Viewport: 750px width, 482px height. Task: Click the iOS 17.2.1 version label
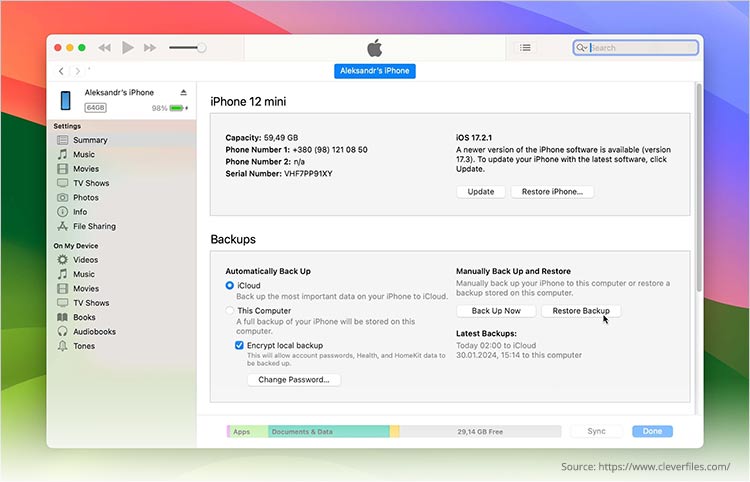[474, 138]
